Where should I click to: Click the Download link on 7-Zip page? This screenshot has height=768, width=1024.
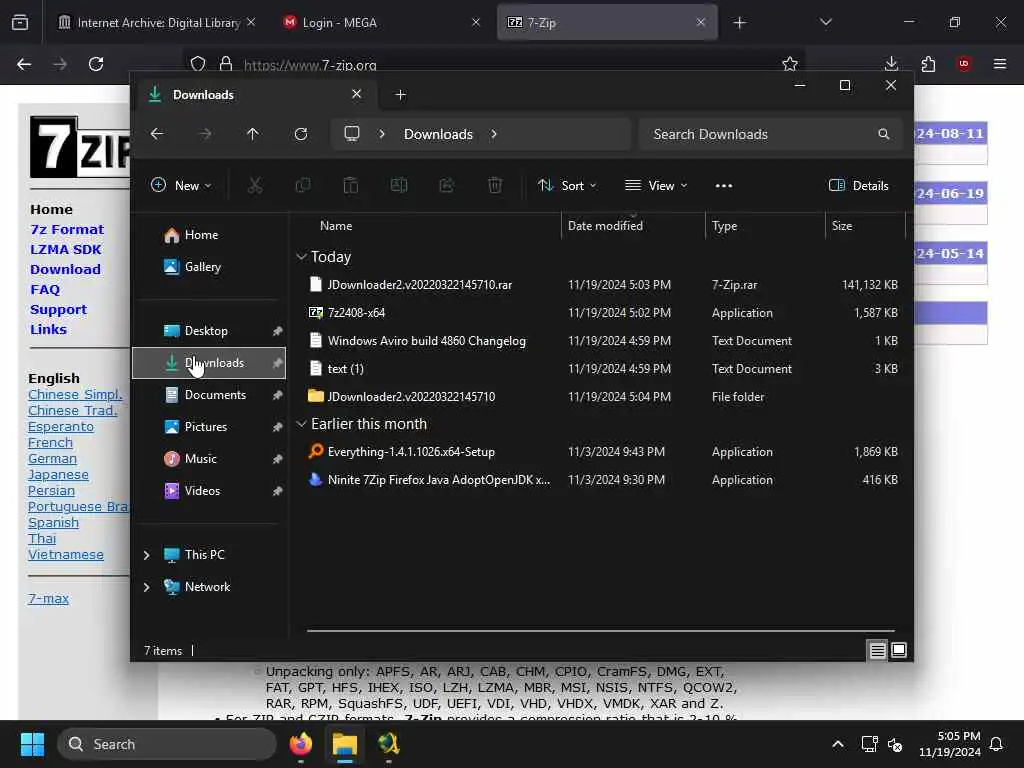[65, 269]
